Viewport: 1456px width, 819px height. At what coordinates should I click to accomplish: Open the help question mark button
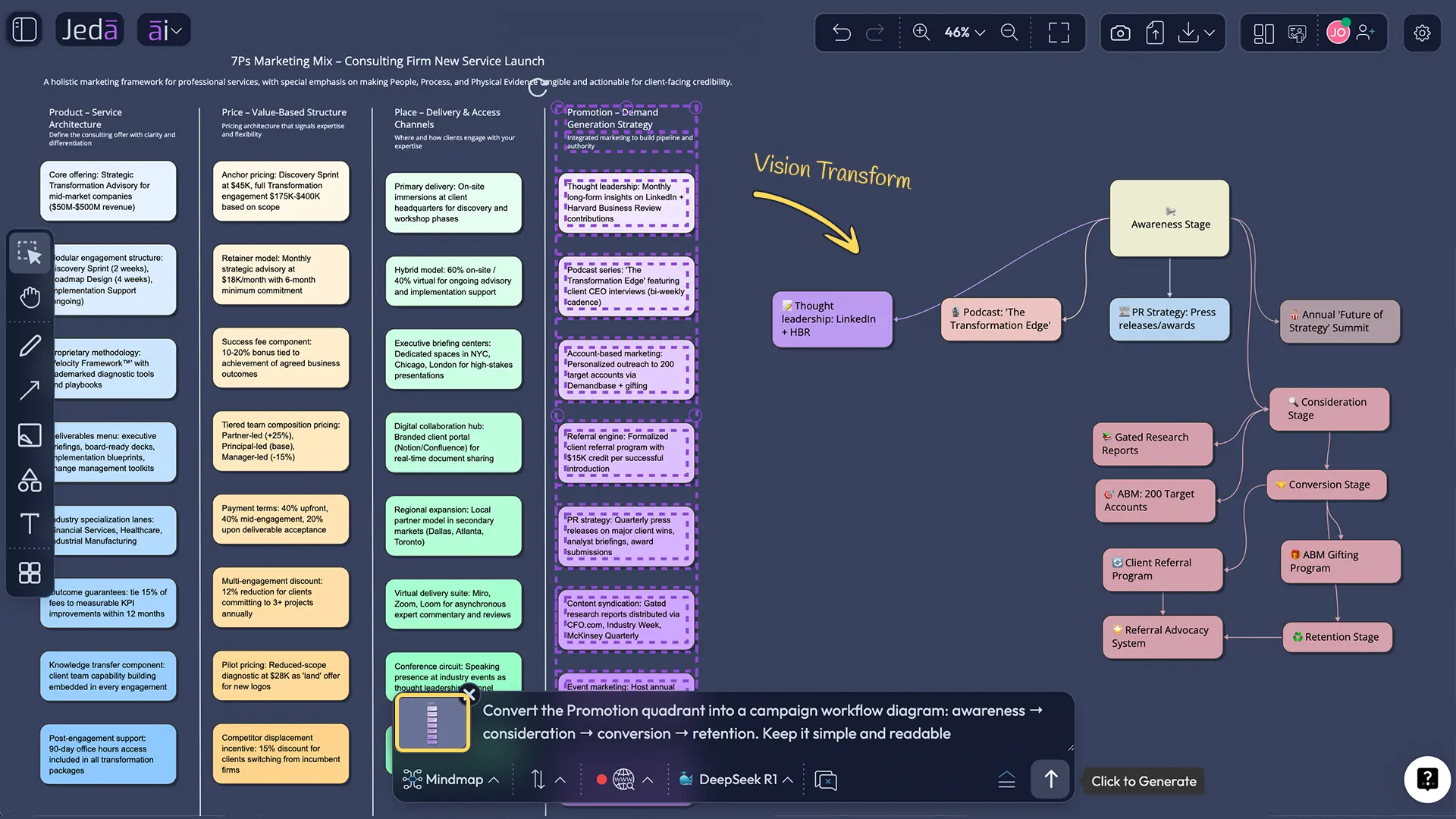click(1427, 779)
